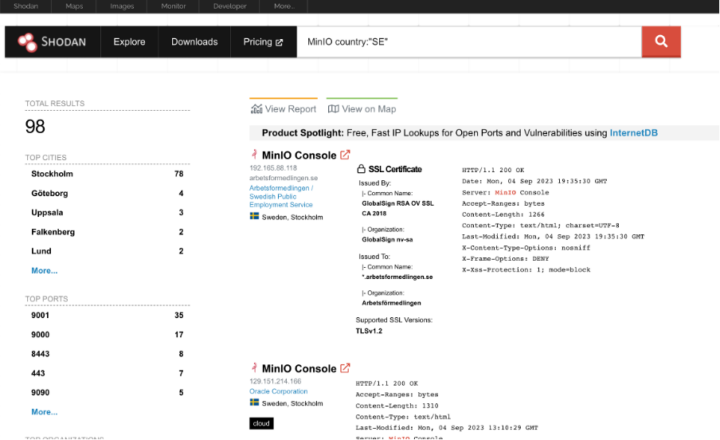Click the Sweden flag beside Oracle Corporation result

click(254, 402)
